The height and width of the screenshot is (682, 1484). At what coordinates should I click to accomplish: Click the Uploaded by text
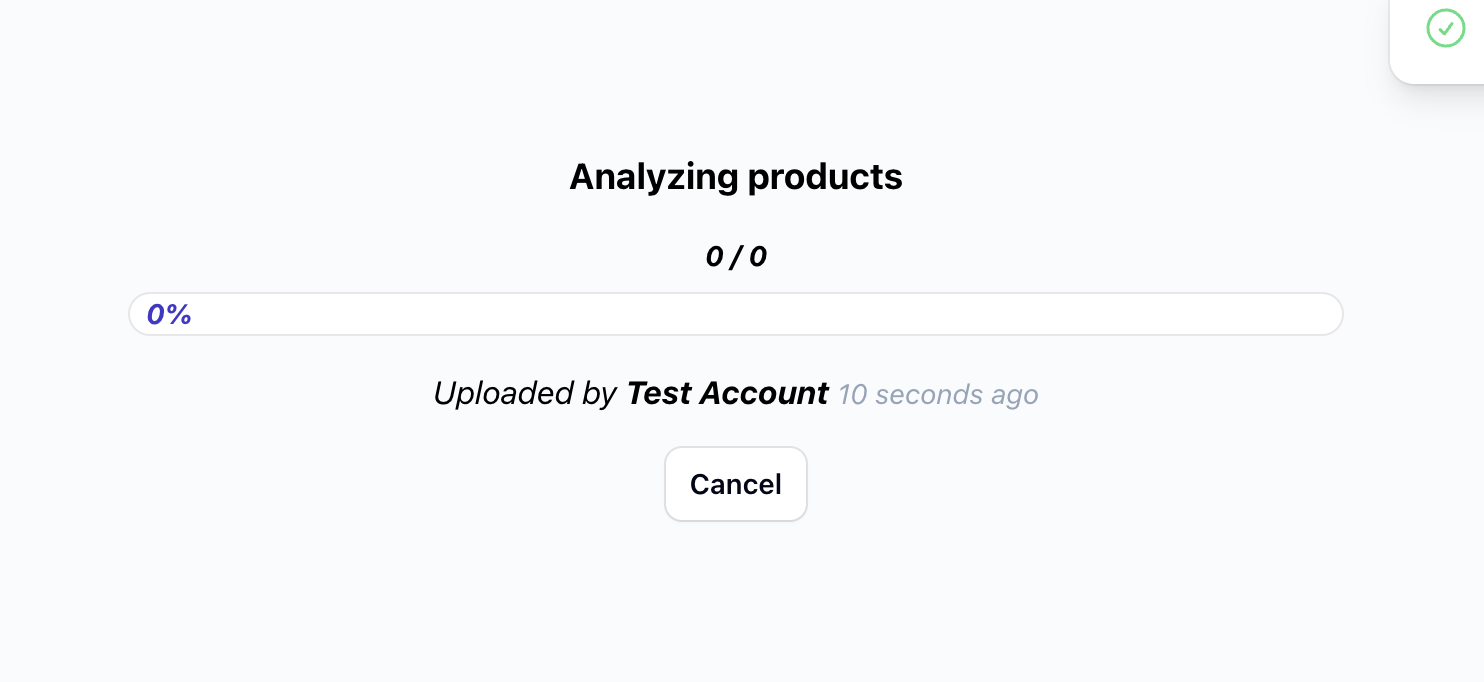pos(525,393)
